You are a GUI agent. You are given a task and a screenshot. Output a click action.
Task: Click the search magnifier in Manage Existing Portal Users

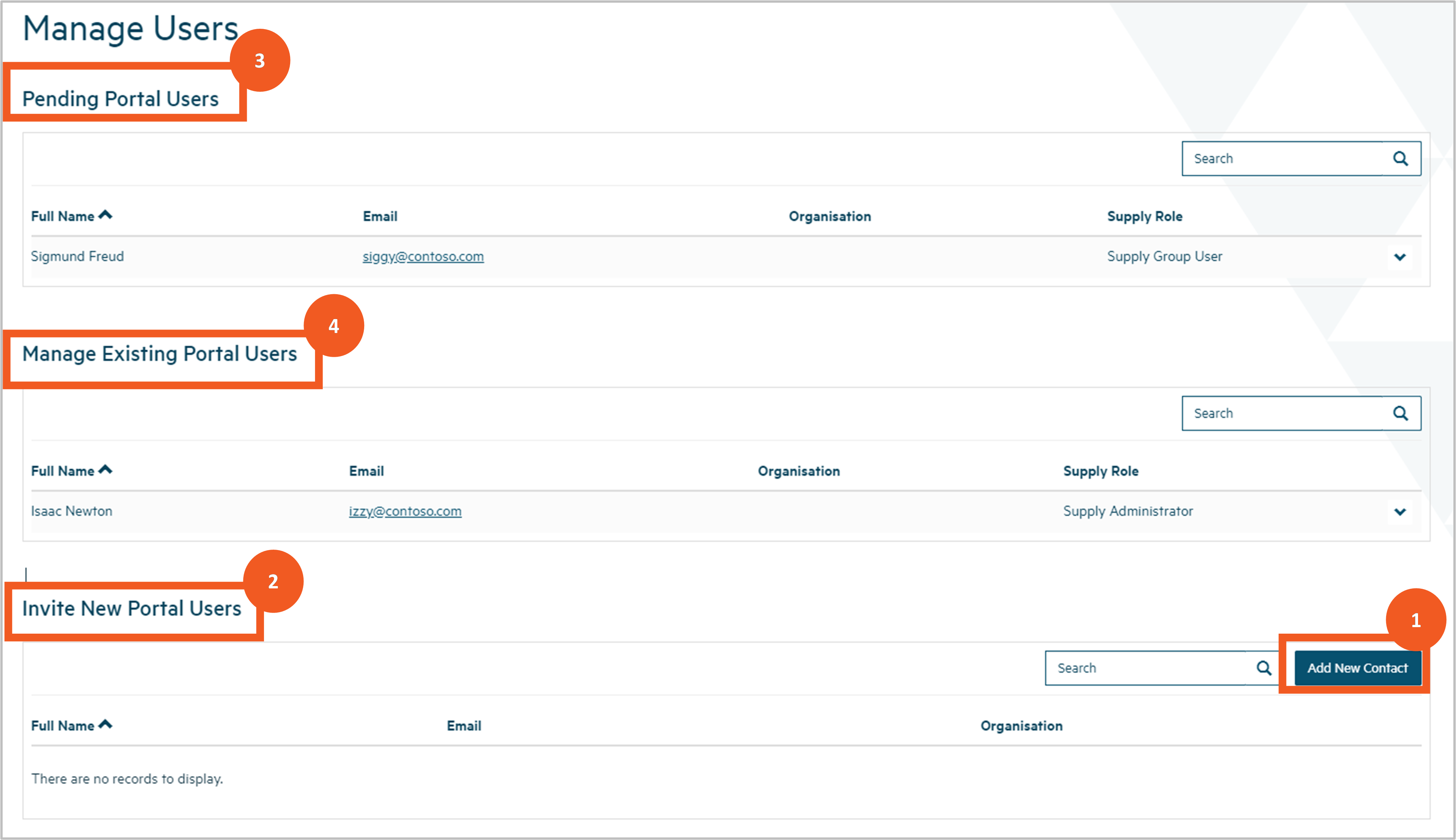point(1401,413)
